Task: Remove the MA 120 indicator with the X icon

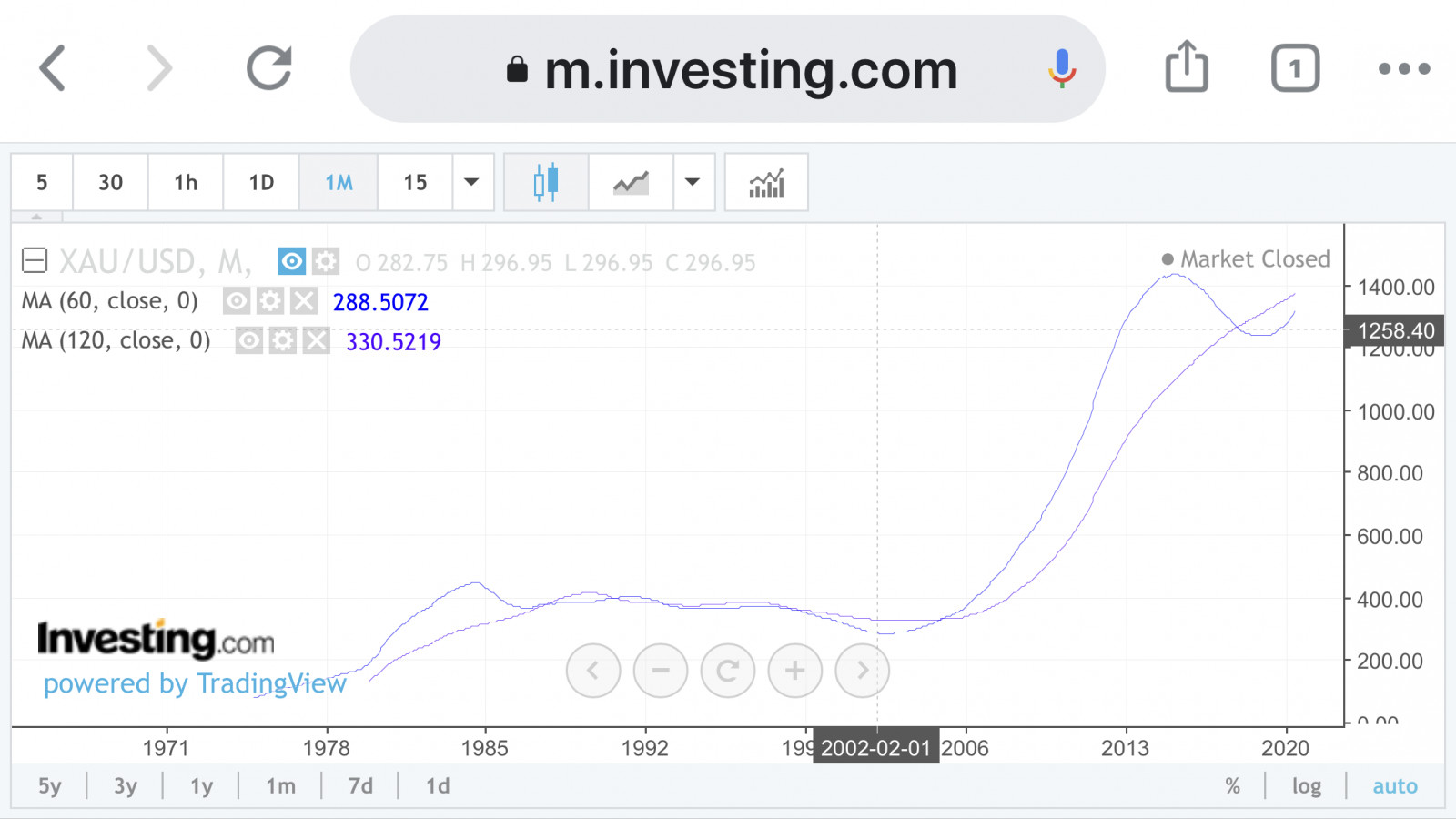Action: click(x=316, y=341)
